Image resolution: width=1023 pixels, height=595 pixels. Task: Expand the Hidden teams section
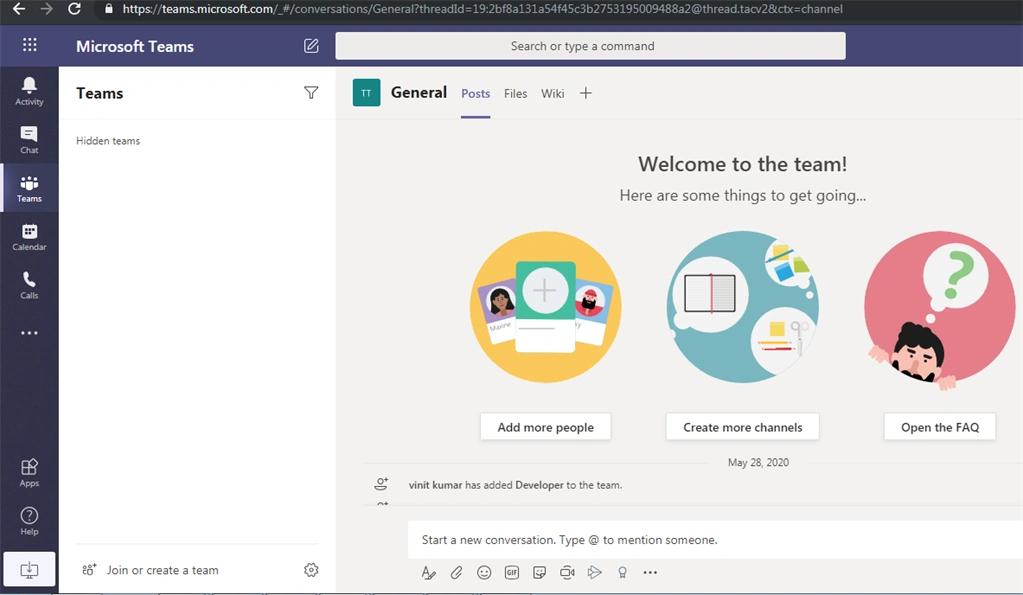point(108,140)
